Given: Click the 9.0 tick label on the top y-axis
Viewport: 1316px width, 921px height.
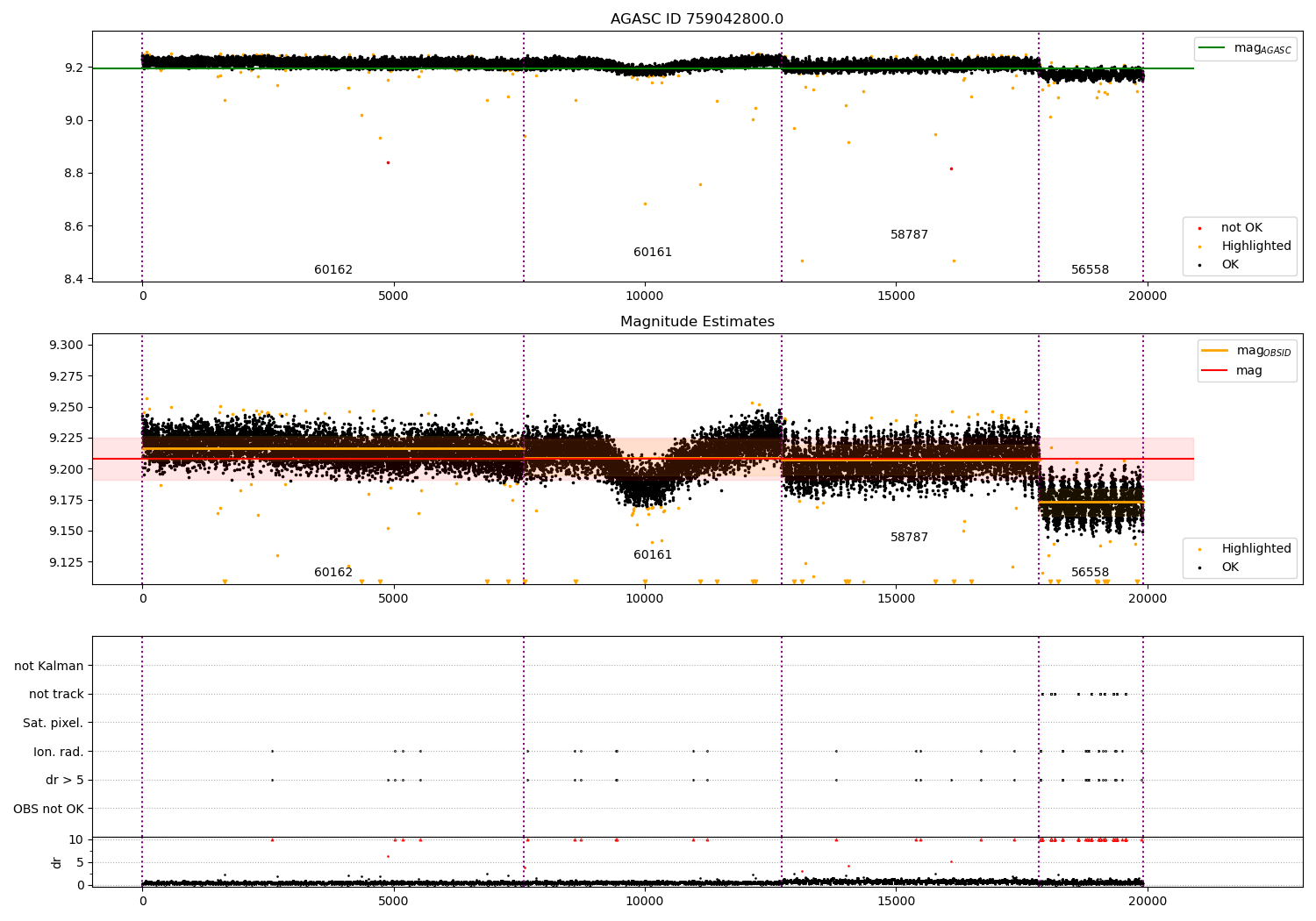Looking at the screenshot, I should [x=74, y=120].
